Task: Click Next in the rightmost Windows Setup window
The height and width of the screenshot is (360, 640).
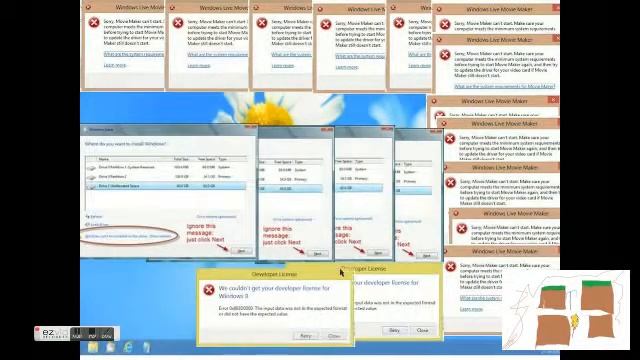Action: point(427,256)
